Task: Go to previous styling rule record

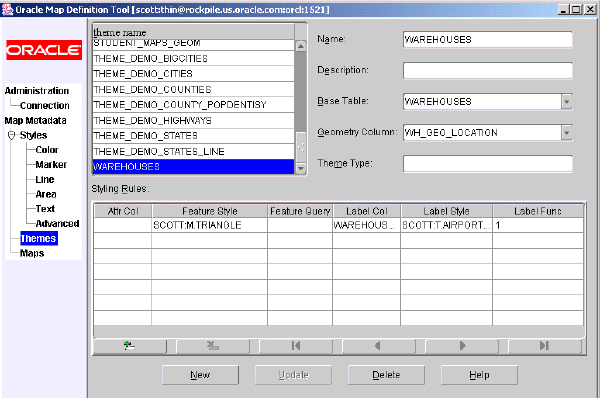Action: pos(379,346)
